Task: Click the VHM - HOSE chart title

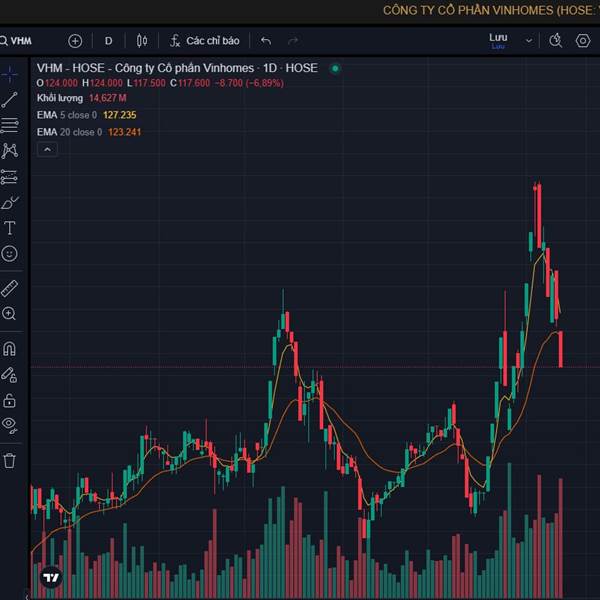Action: 177,68
